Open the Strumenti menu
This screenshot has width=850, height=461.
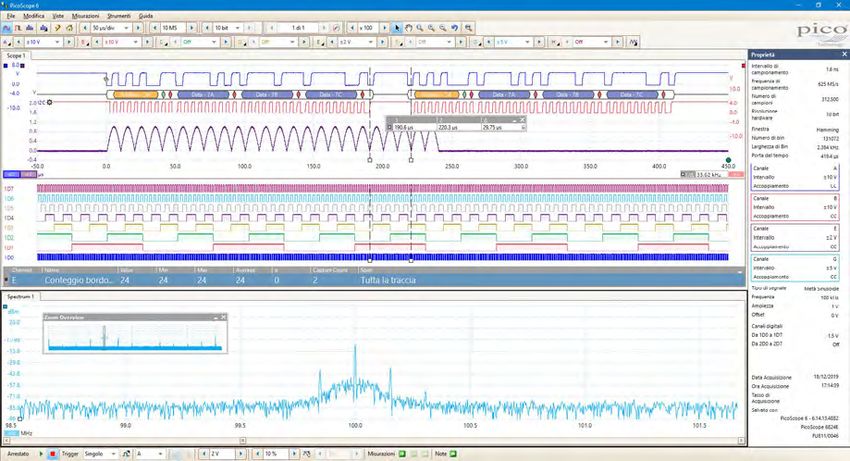point(118,17)
